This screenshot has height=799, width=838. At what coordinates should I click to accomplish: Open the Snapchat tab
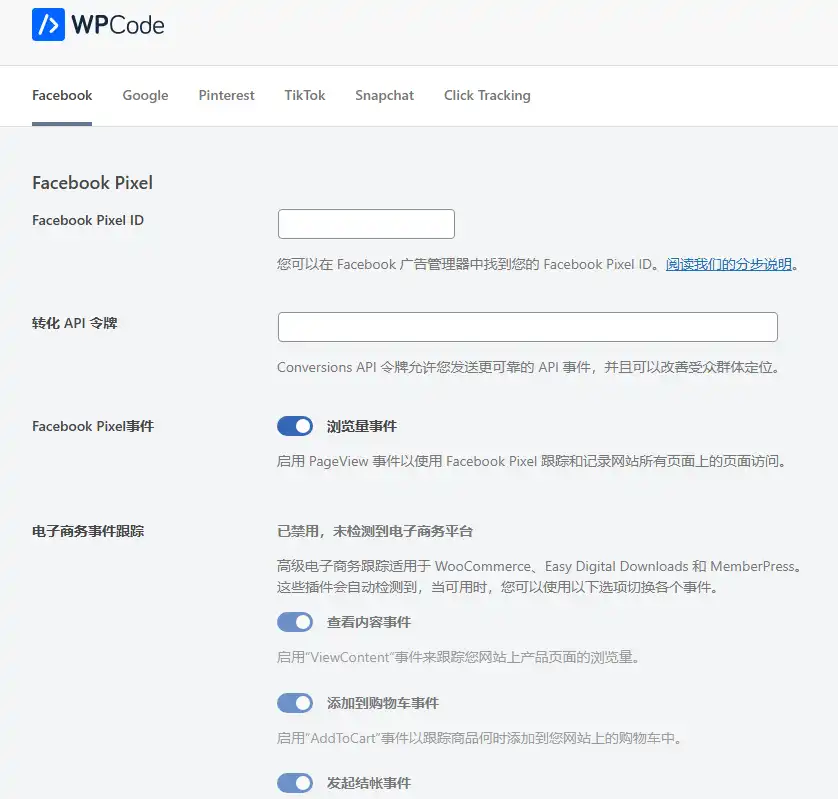pyautogui.click(x=384, y=95)
